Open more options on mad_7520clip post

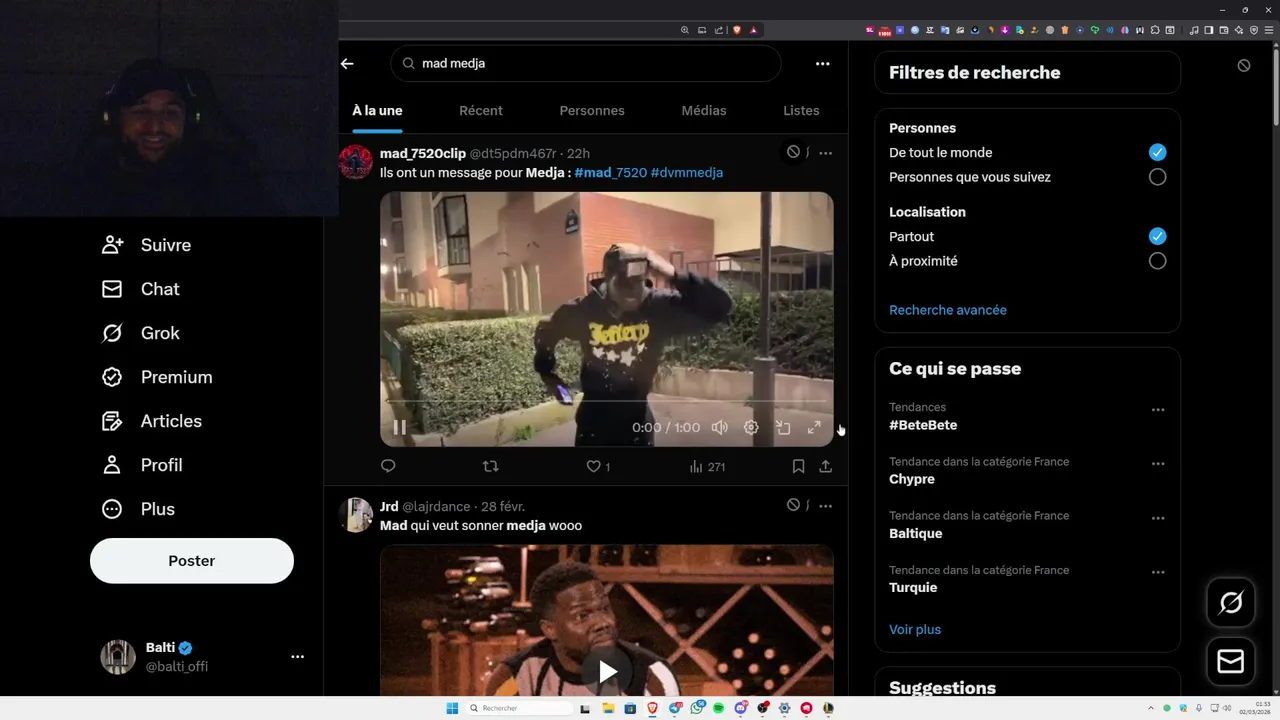pyautogui.click(x=825, y=153)
